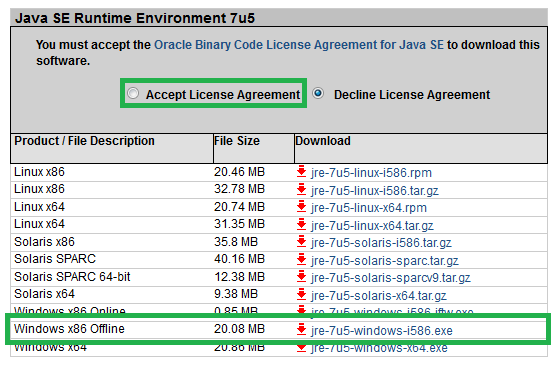Download jre-7u5-linux-x64.rpm file link

click(x=369, y=208)
